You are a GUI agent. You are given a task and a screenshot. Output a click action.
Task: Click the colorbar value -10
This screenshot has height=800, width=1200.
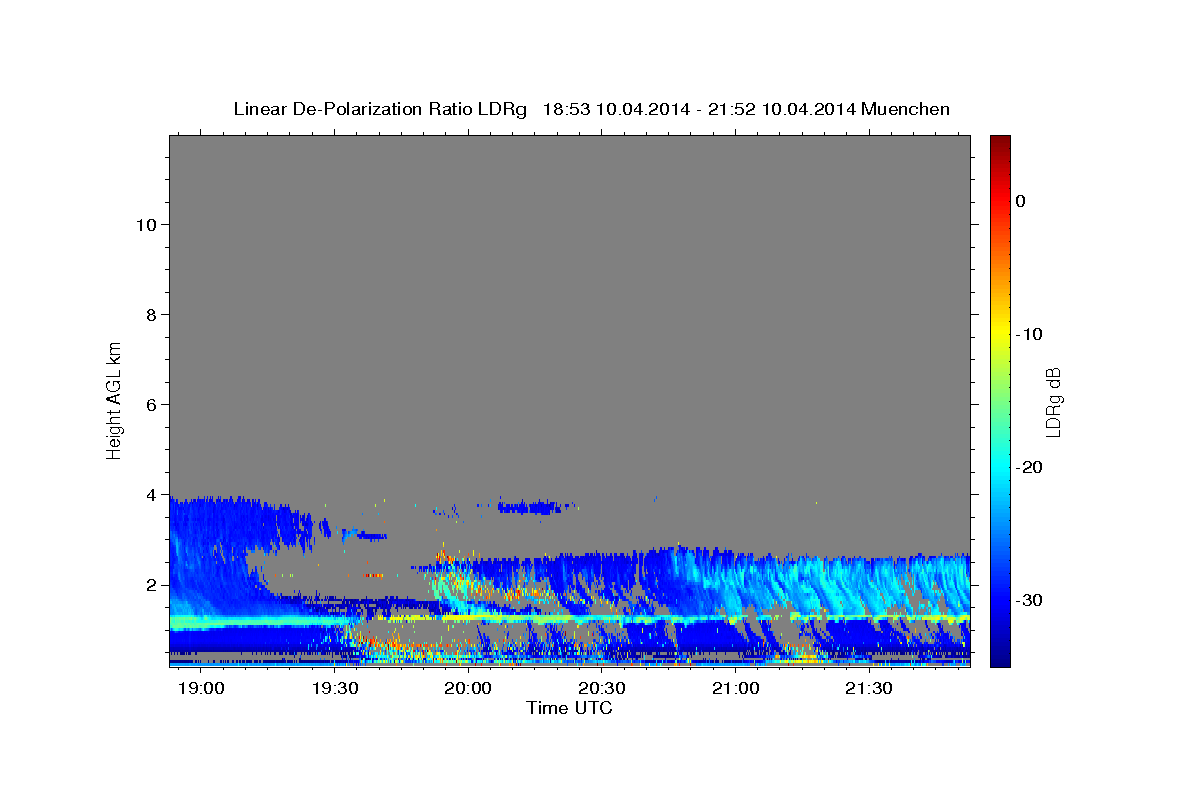coord(1030,334)
